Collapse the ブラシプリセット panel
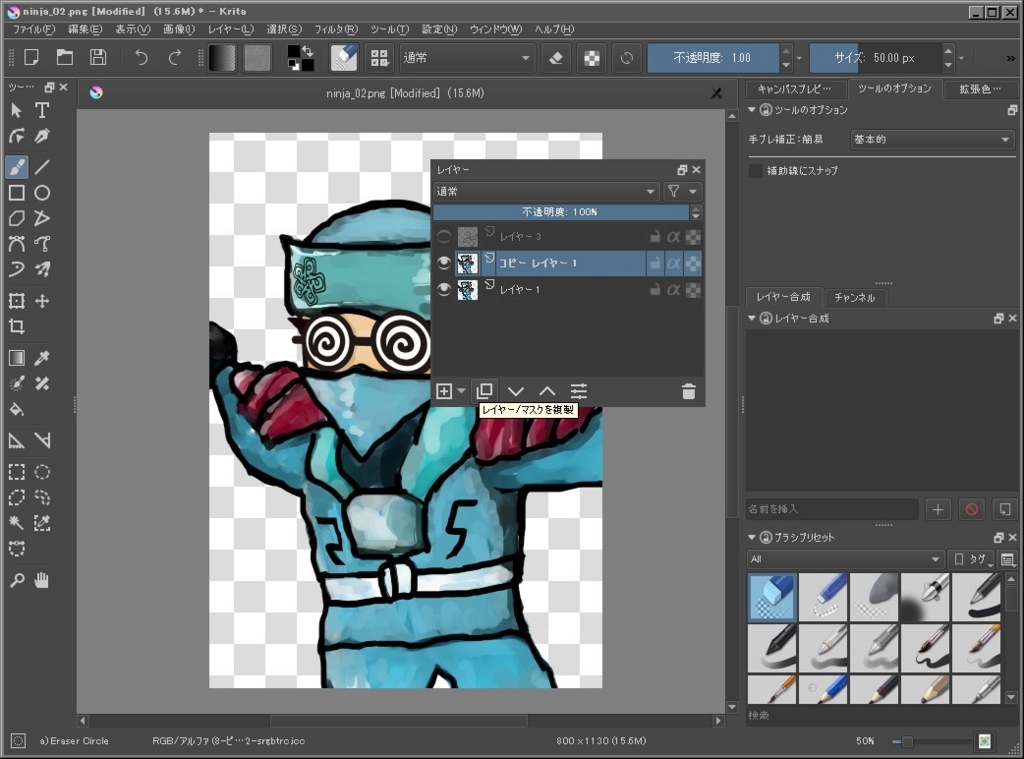The image size is (1024, 759). pos(752,538)
